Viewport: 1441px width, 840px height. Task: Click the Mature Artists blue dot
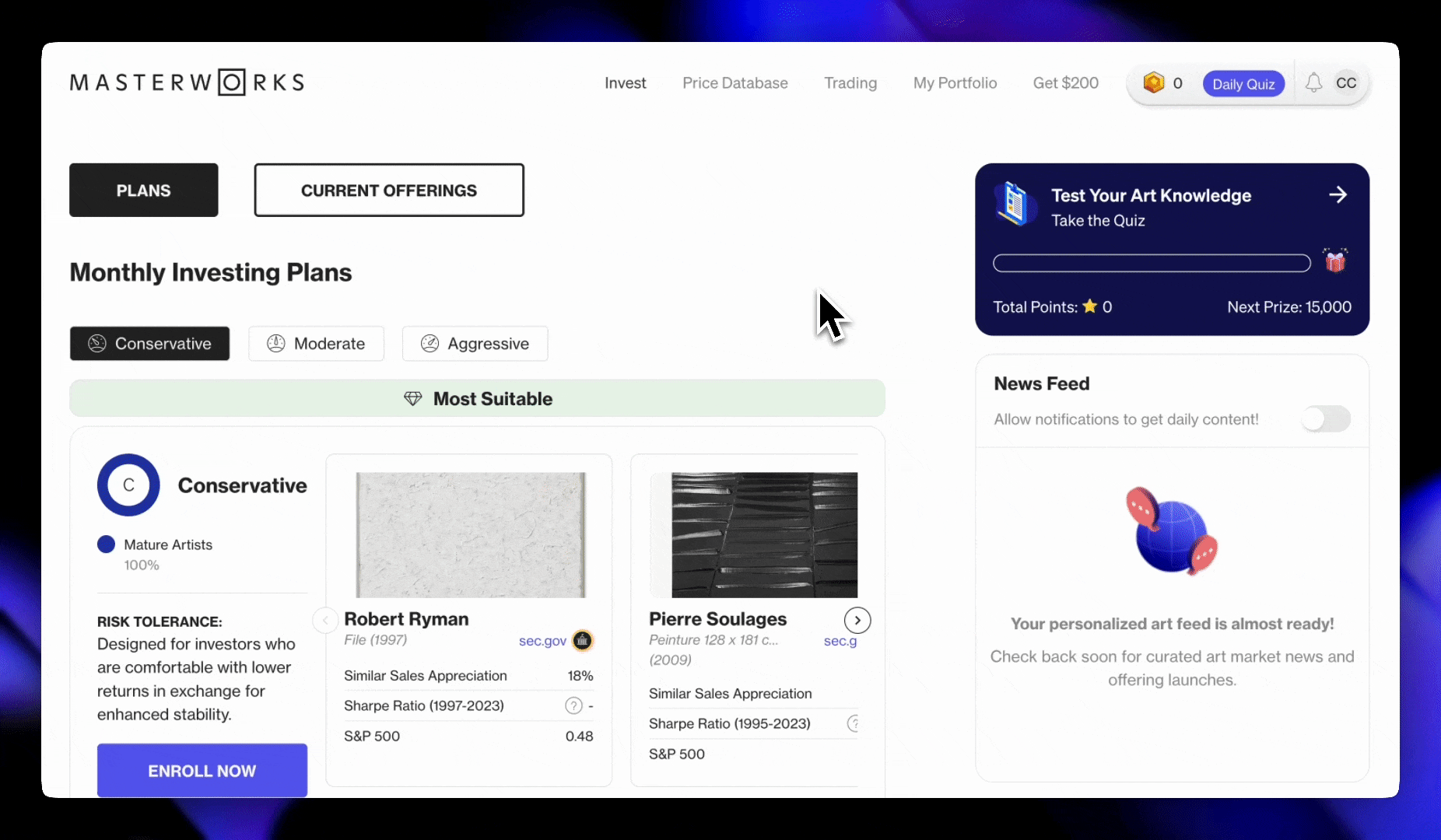point(106,544)
